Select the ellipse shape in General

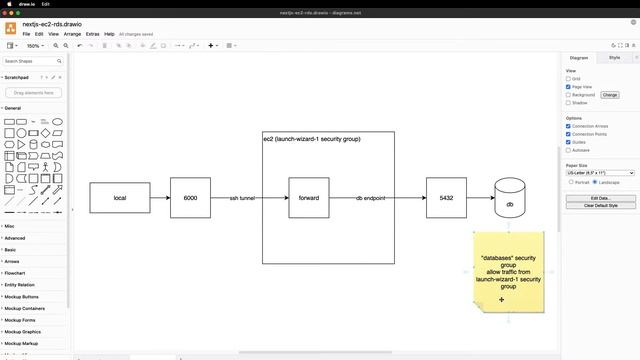pyautogui.click(x=58, y=122)
